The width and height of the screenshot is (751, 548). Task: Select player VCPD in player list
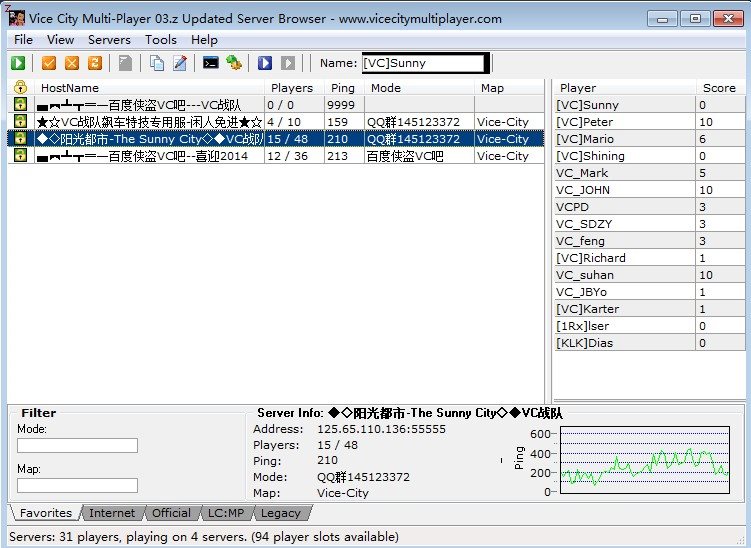649,206
